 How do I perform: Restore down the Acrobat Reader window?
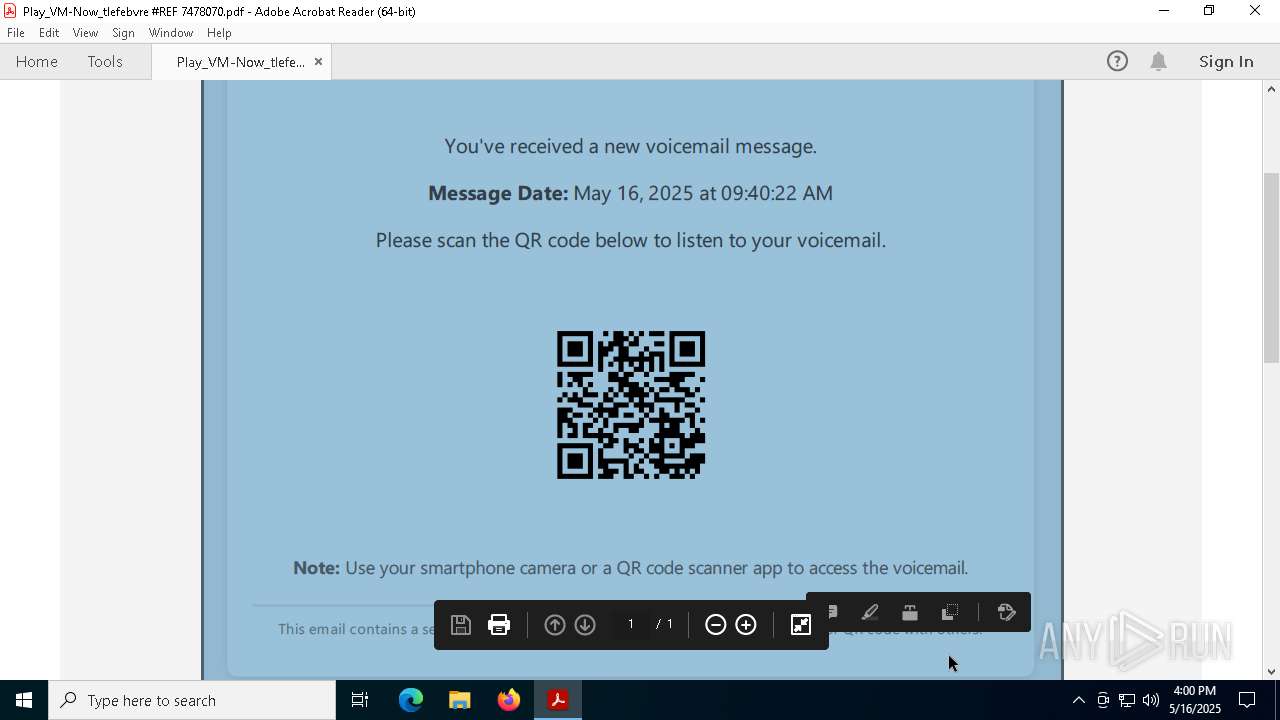click(1209, 11)
